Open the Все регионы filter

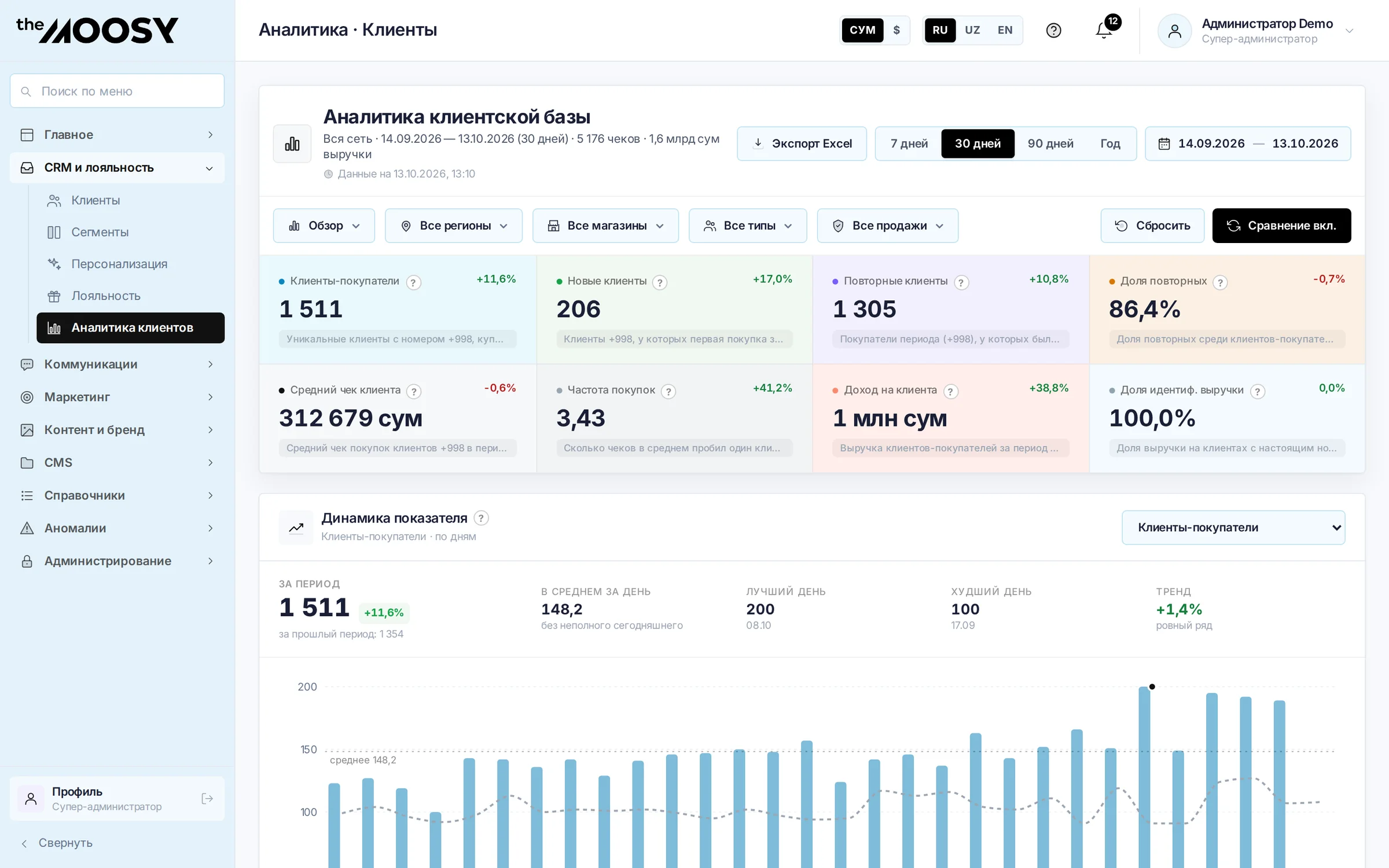point(454,226)
